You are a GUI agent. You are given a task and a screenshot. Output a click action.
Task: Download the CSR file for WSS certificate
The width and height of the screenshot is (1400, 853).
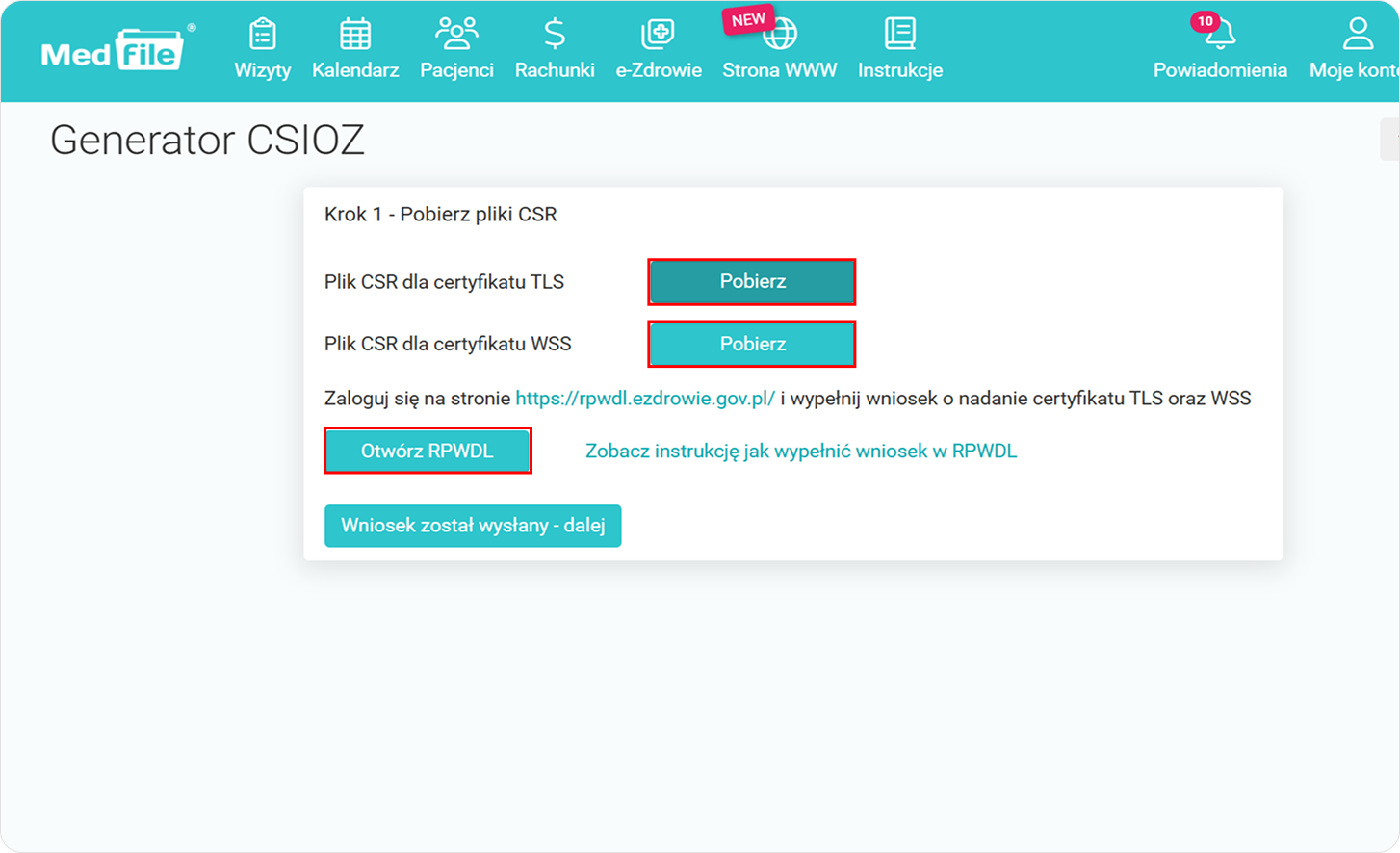(752, 344)
